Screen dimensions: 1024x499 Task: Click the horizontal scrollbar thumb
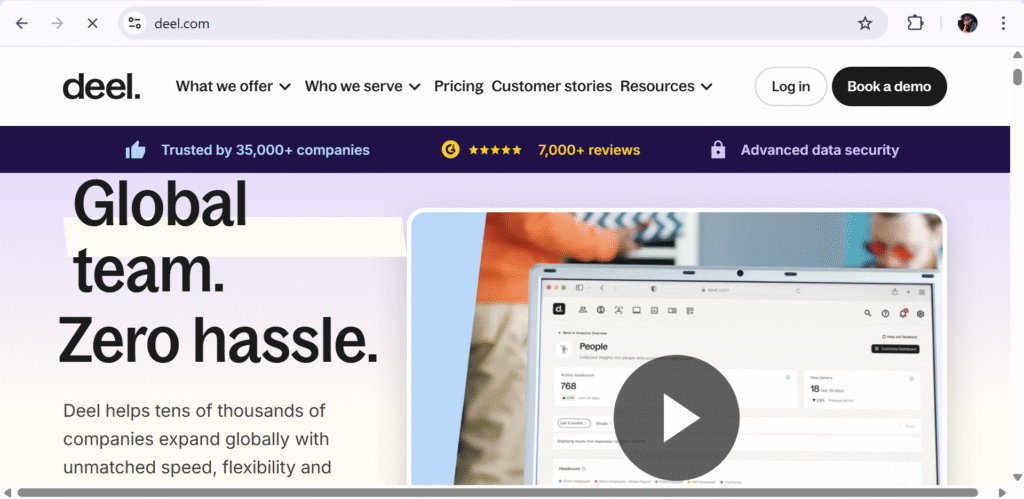point(498,492)
